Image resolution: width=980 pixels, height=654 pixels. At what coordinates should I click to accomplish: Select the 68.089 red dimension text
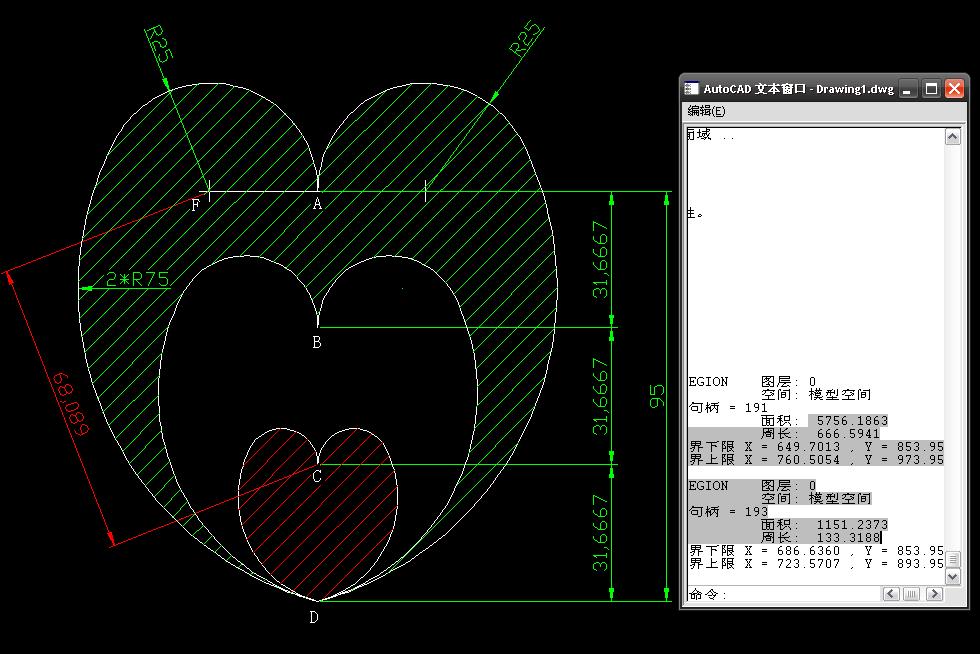pyautogui.click(x=71, y=404)
